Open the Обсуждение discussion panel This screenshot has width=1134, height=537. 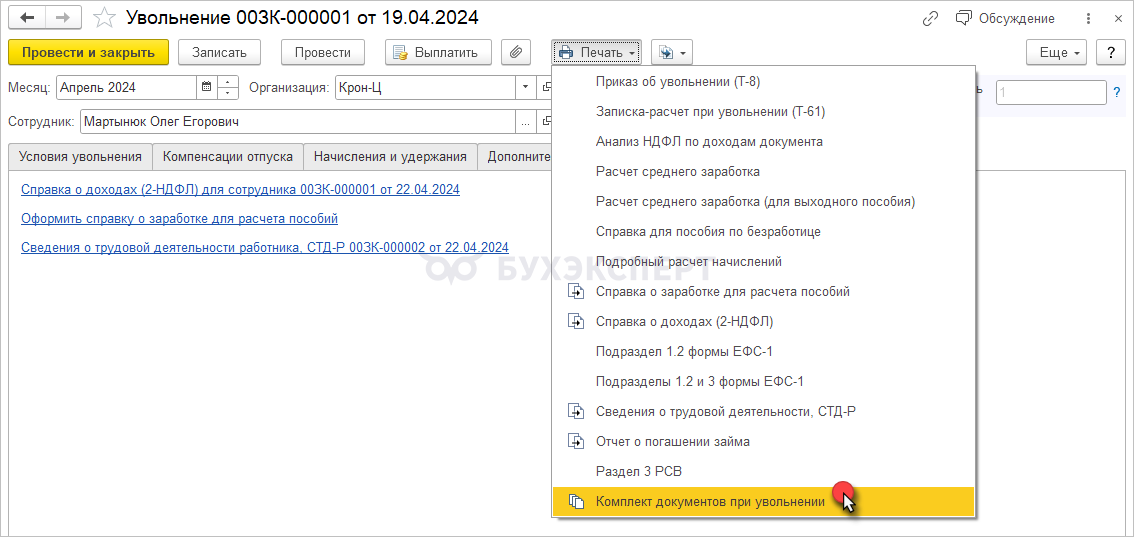[x=1005, y=19]
